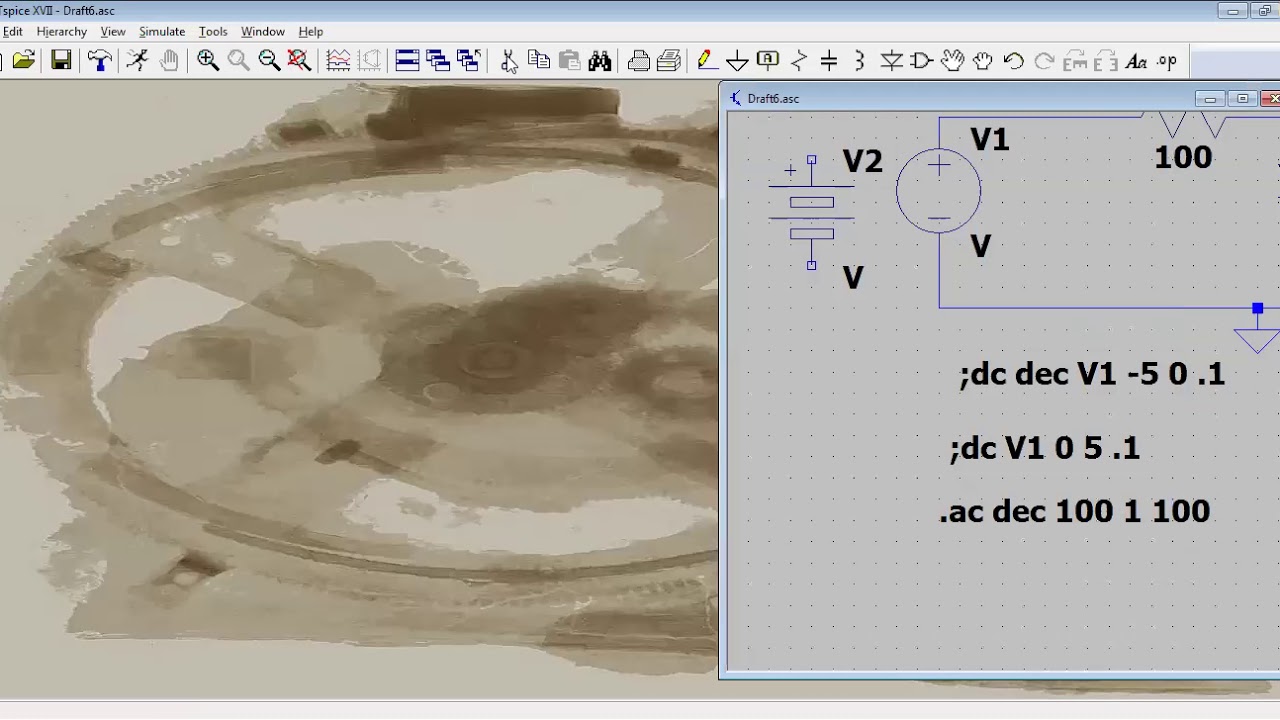Viewport: 1280px width, 720px height.
Task: Select the Cut scissors tool
Action: click(x=508, y=61)
